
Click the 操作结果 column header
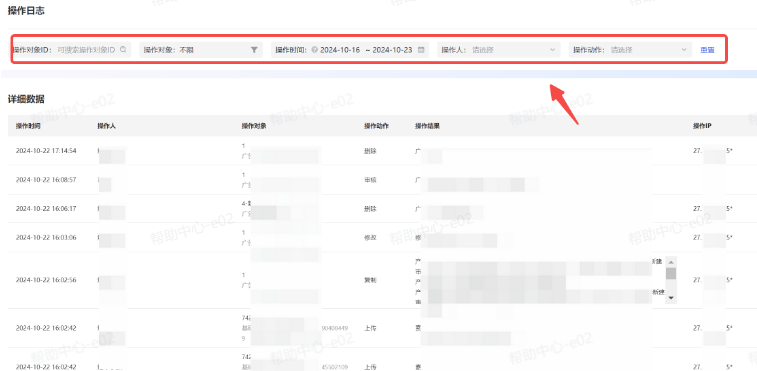click(x=427, y=126)
